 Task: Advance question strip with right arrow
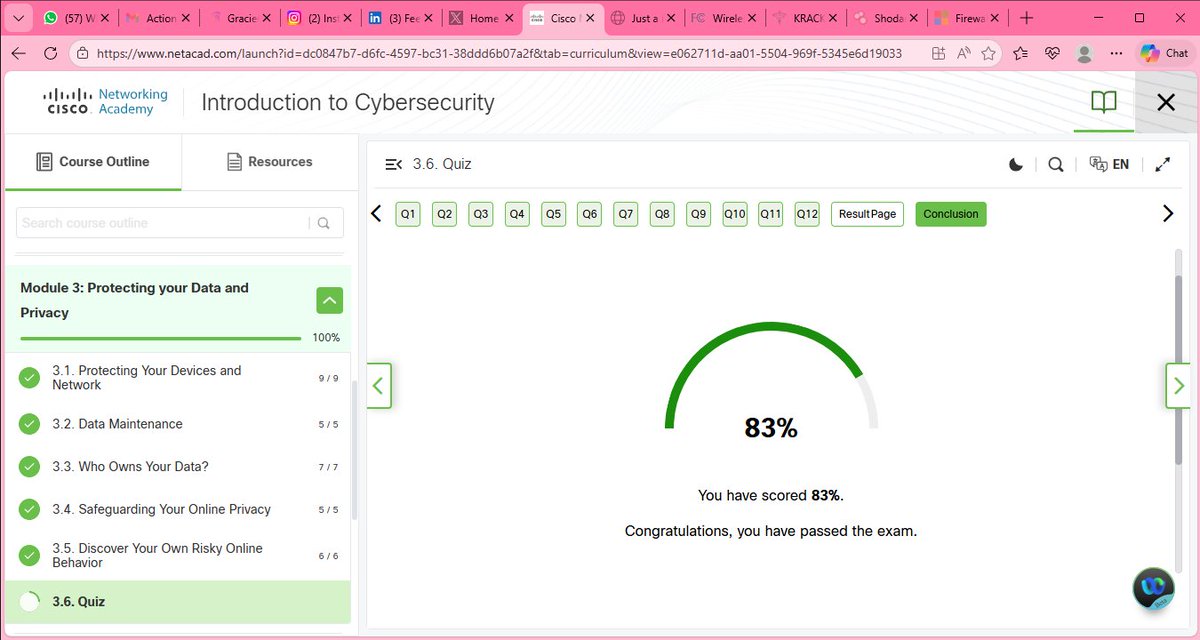1167,214
